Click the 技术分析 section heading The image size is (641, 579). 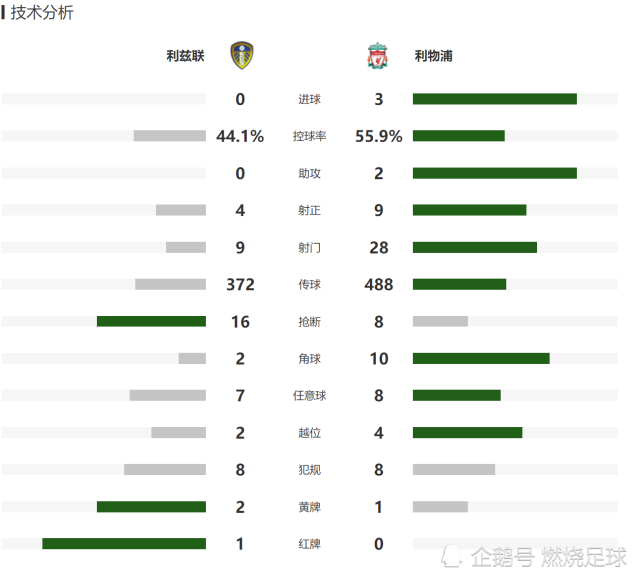pyautogui.click(x=42, y=12)
